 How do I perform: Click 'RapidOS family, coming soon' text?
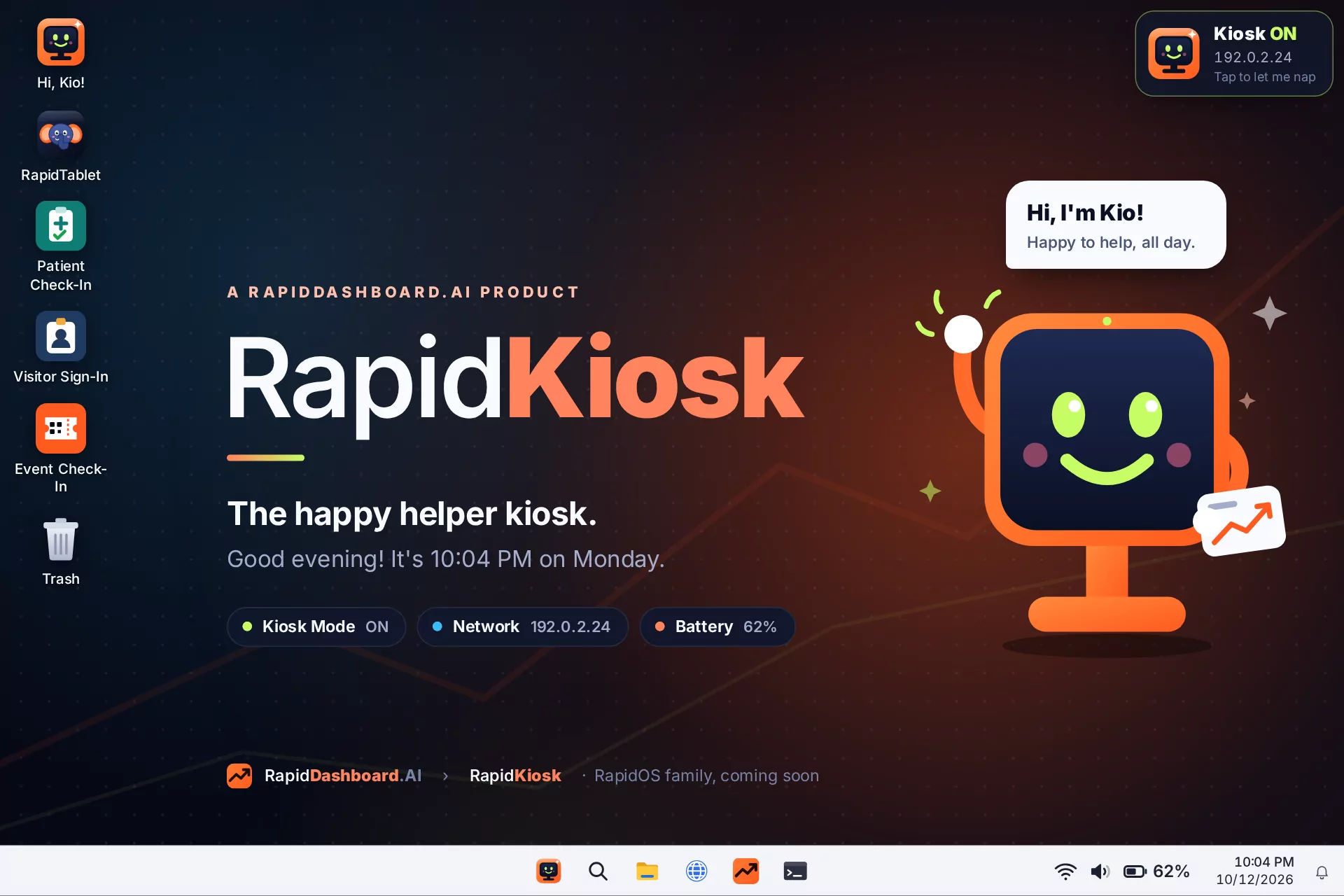pos(706,776)
